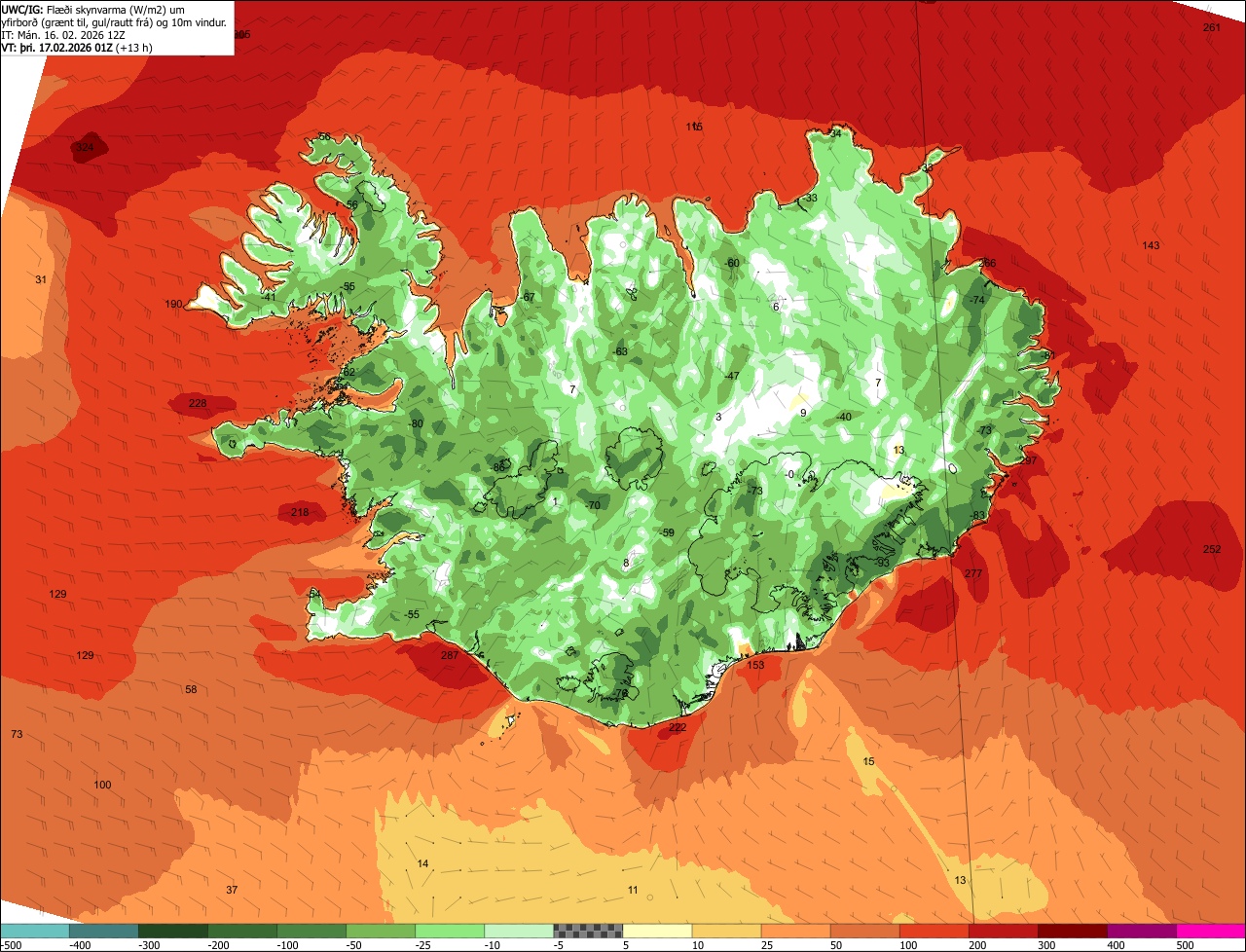Select the valid time 'Þri. 17.02.2026 01Z'

click(x=65, y=47)
